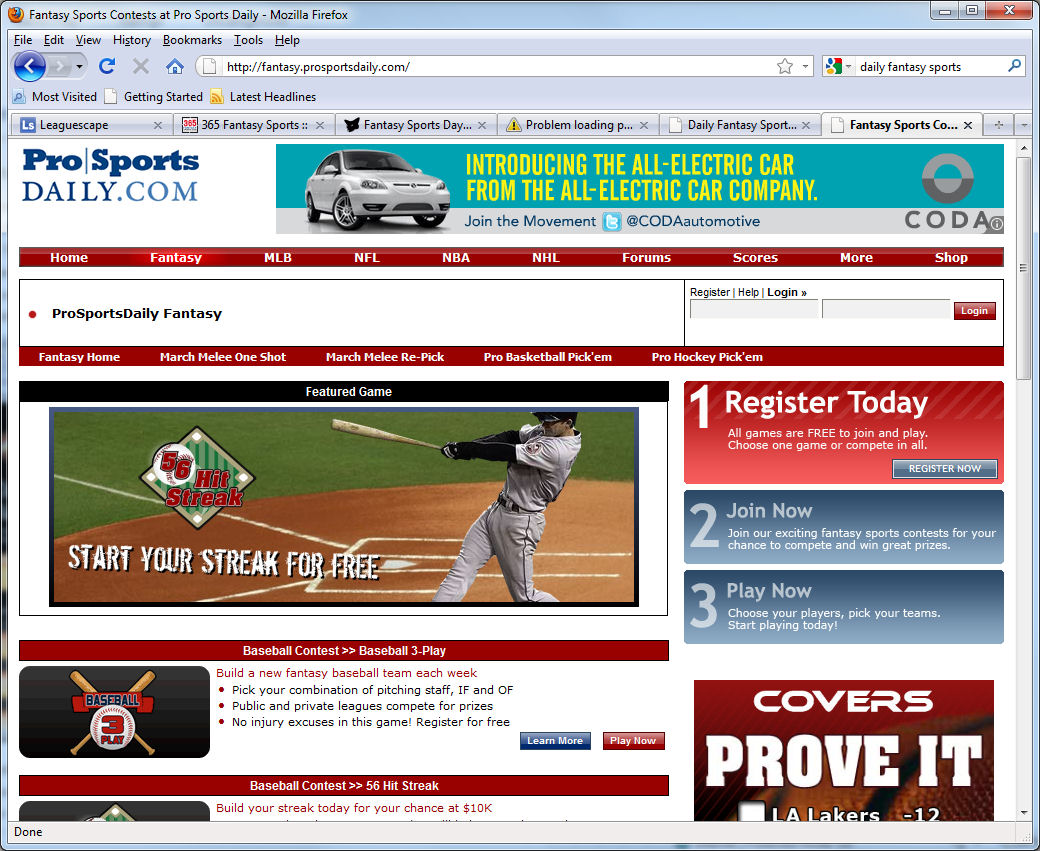Click the search magnifier icon
The width and height of the screenshot is (1040, 851).
pos(1014,66)
